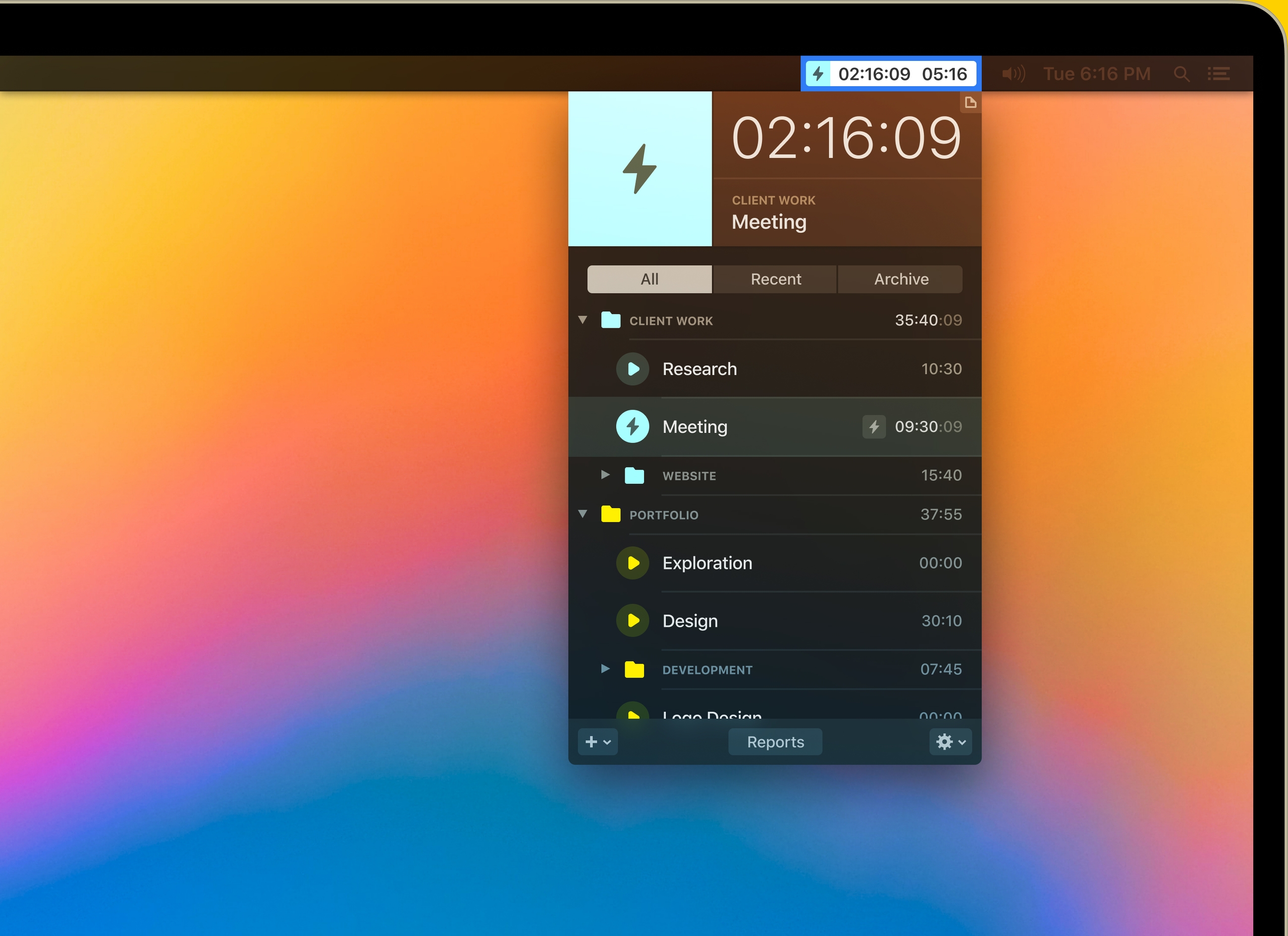Toggle the settings dropdown arrow
This screenshot has height=936, width=1288.
point(959,741)
